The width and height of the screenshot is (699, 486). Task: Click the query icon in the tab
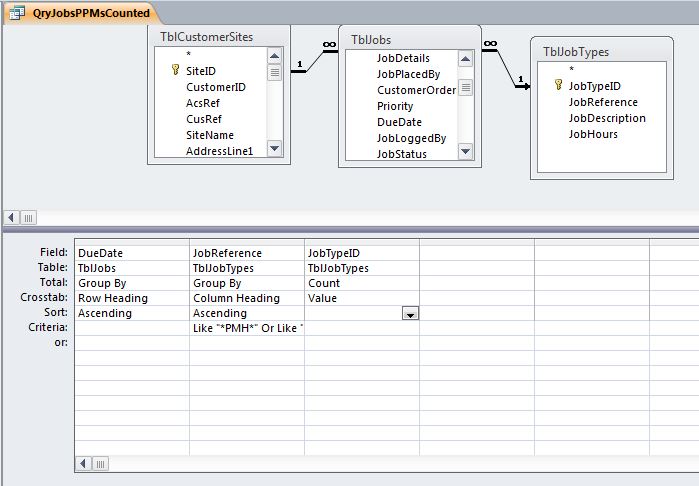pos(17,13)
